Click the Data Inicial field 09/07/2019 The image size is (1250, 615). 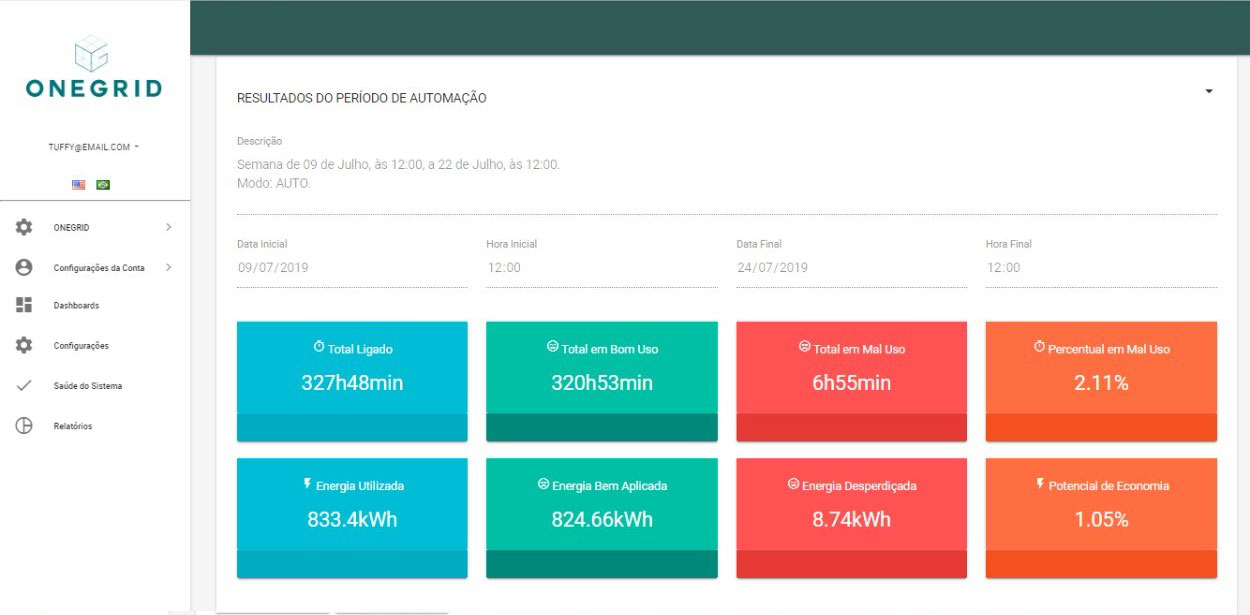tap(352, 268)
